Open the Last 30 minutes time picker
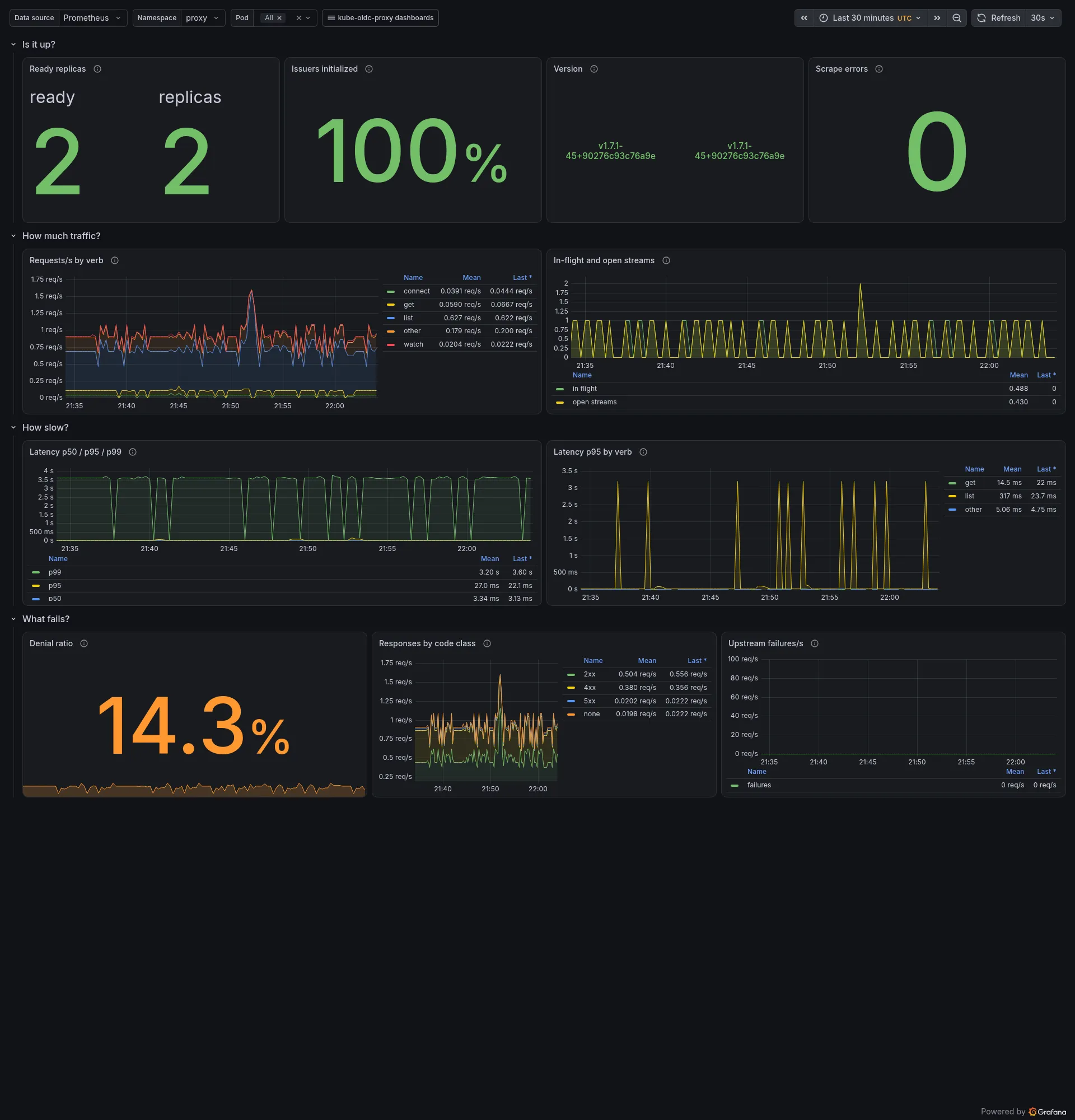This screenshot has height=1120, width=1075. (871, 18)
